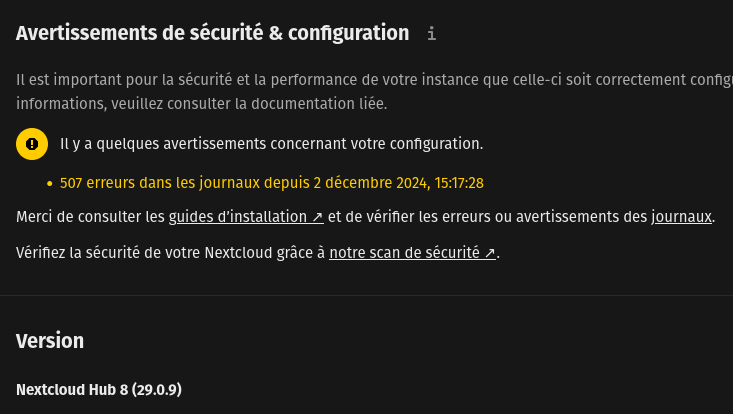Click the info icon beside the security heading

point(432,34)
